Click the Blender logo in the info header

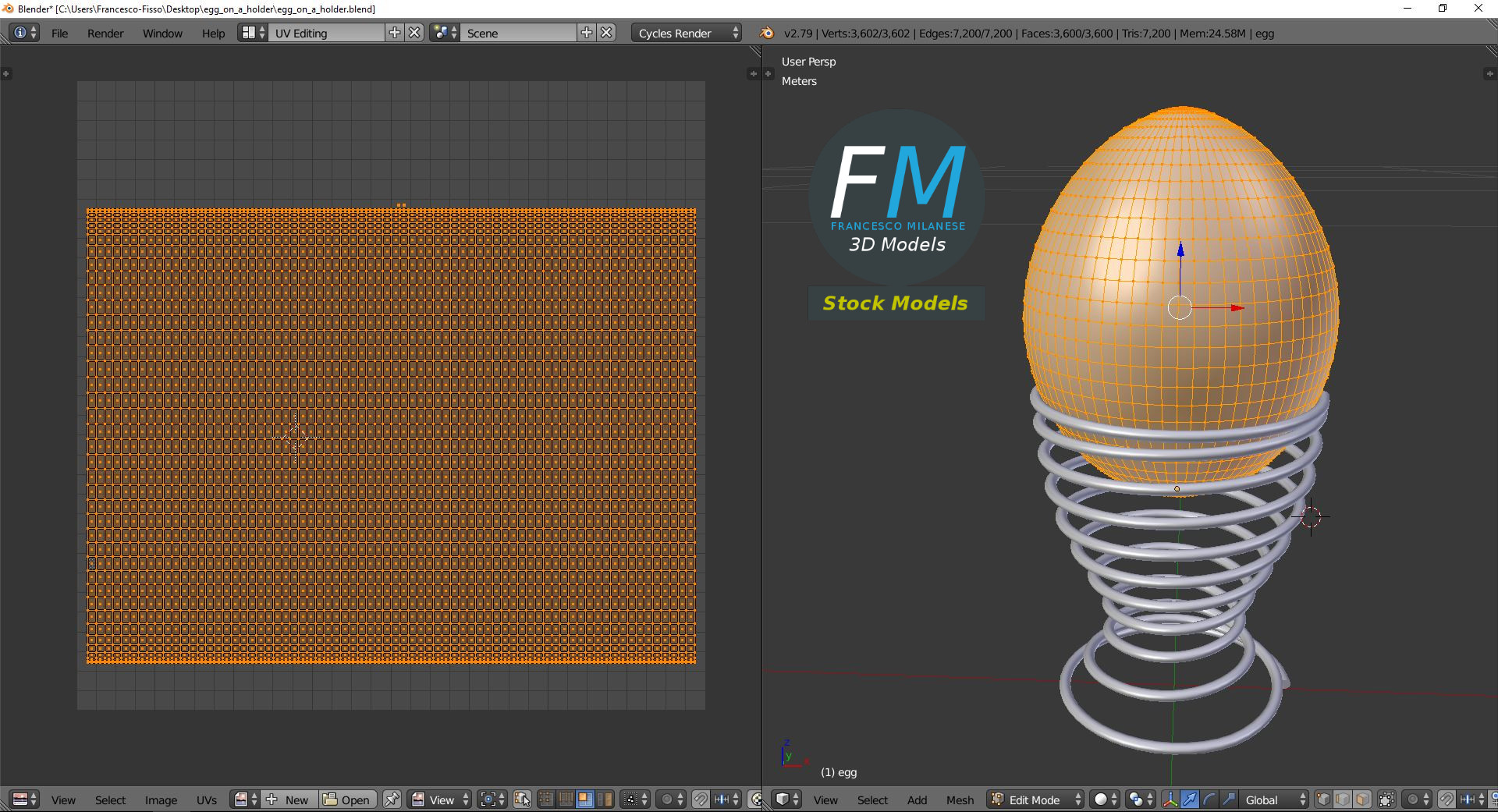click(767, 33)
